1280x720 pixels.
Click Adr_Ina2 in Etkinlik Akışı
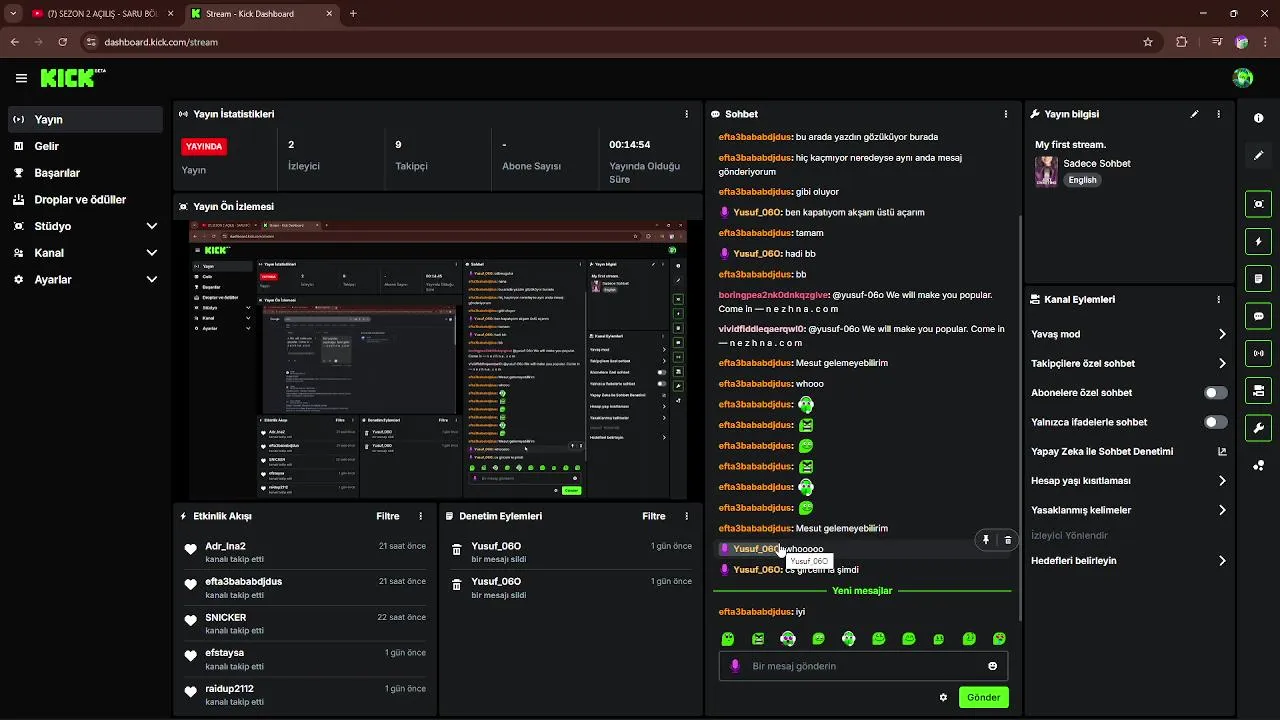(225, 546)
